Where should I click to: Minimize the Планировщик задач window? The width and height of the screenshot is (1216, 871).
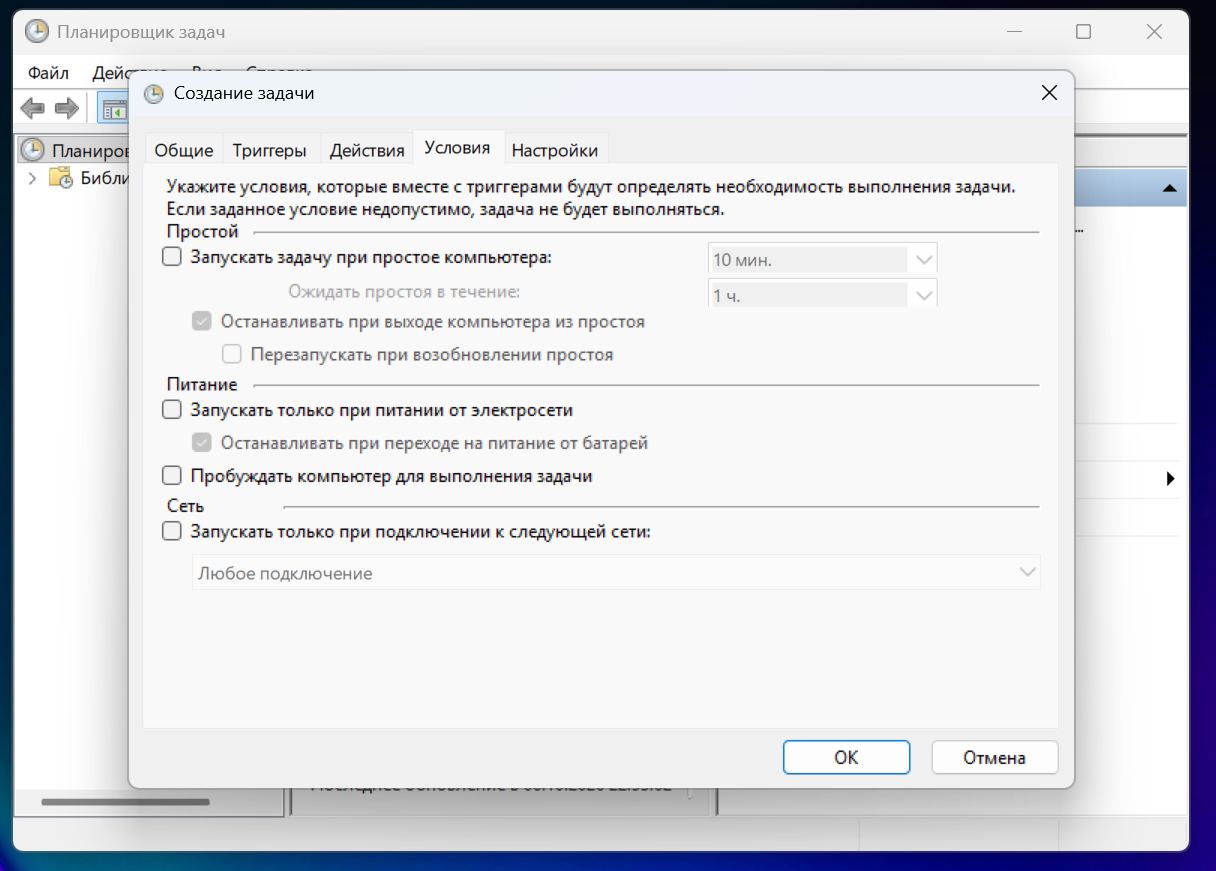pyautogui.click(x=1014, y=32)
